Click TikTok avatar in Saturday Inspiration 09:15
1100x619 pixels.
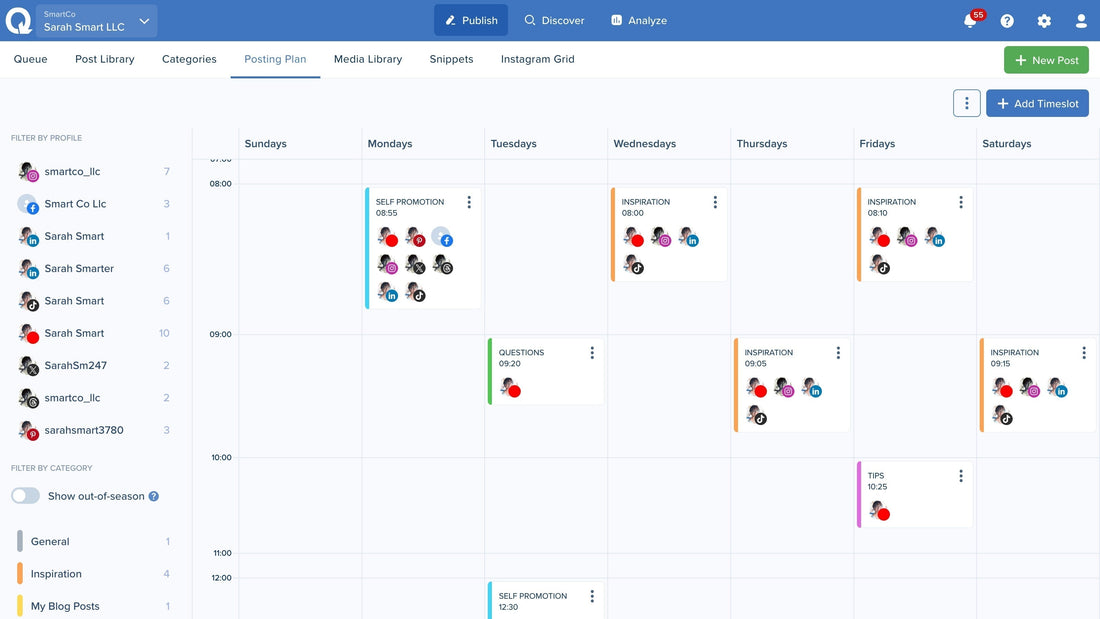[1002, 415]
